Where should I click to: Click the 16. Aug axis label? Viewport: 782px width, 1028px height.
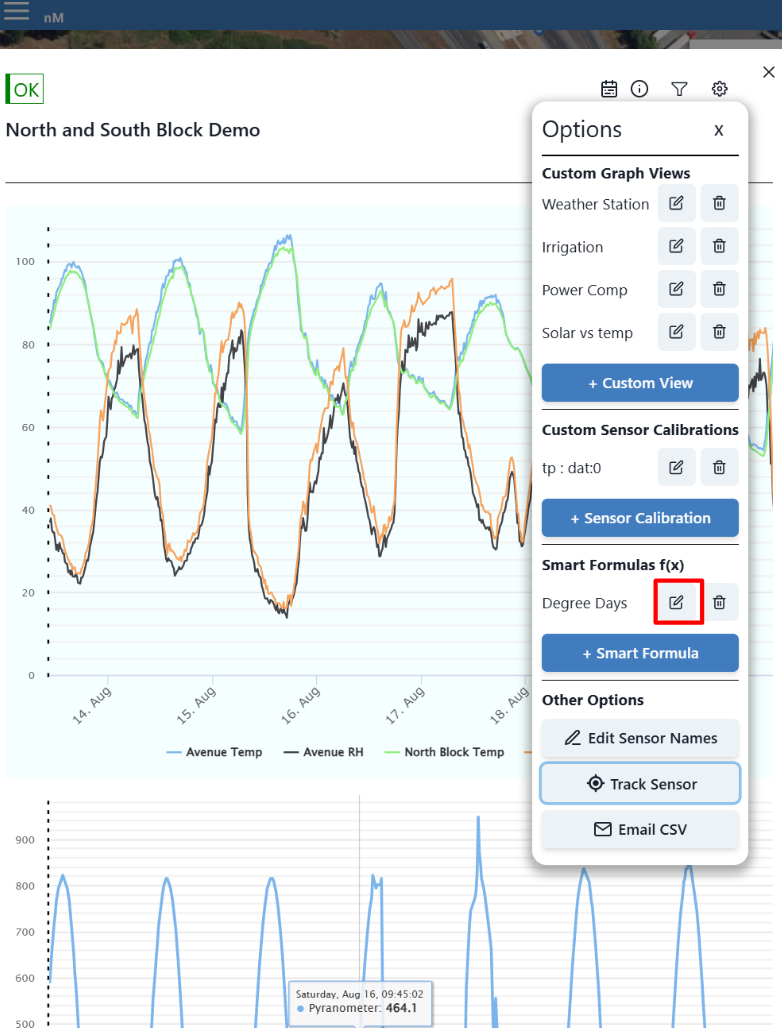coord(301,705)
